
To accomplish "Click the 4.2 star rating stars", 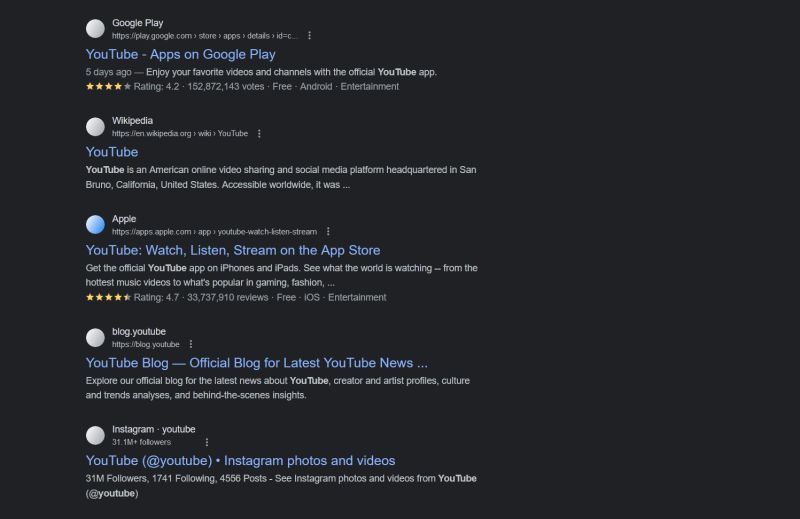I will (x=108, y=87).
